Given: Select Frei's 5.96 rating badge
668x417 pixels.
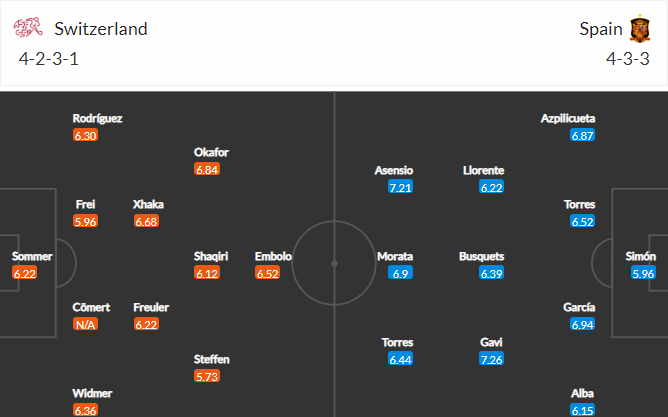Looking at the screenshot, I should pos(86,221).
